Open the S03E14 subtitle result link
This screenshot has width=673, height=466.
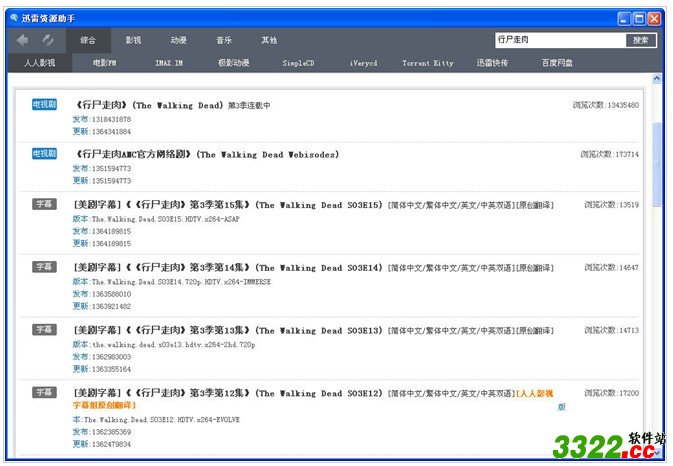(x=314, y=268)
